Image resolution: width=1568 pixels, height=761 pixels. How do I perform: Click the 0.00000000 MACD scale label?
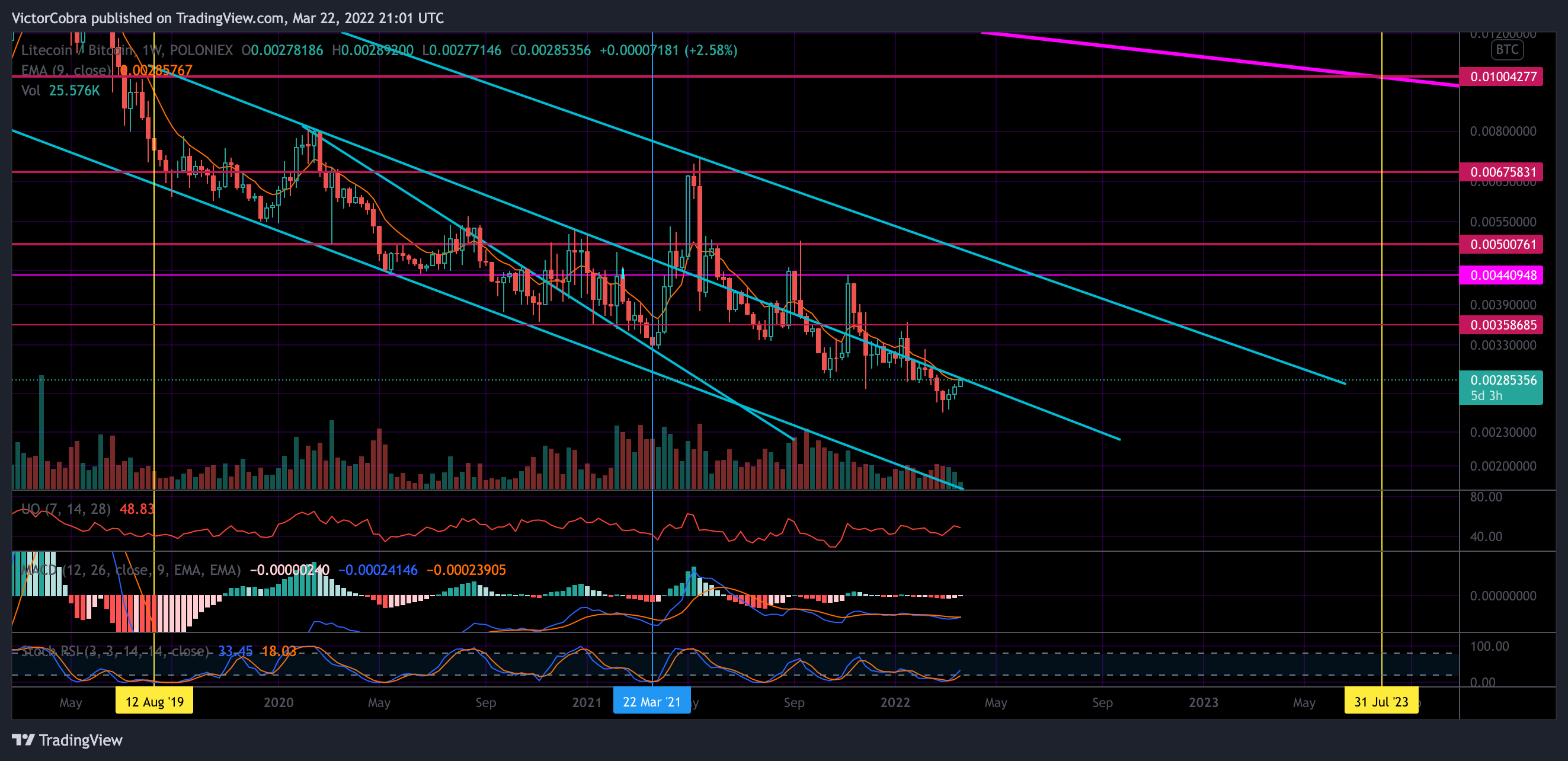tap(1503, 596)
